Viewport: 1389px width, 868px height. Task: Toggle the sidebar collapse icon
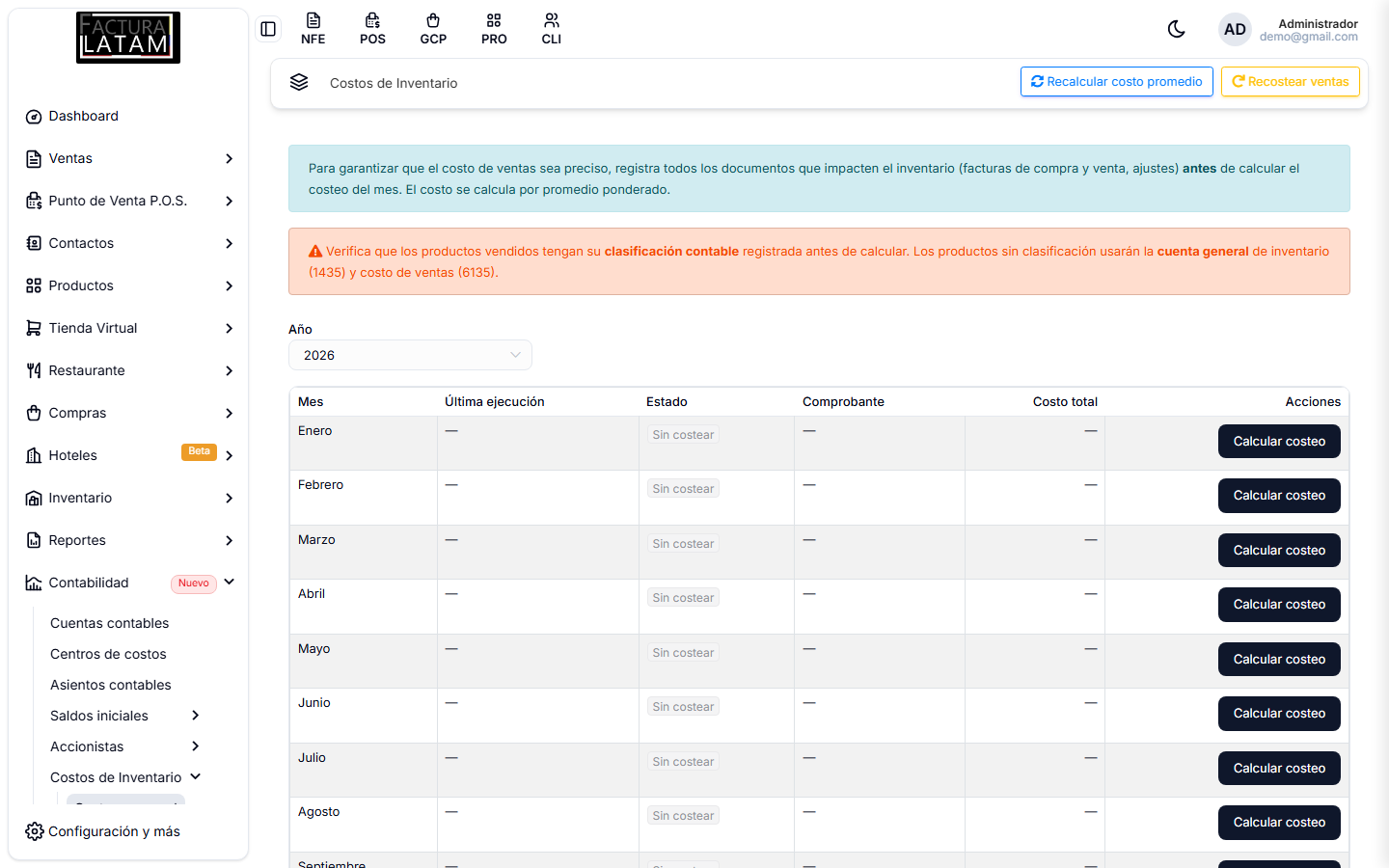point(268,29)
